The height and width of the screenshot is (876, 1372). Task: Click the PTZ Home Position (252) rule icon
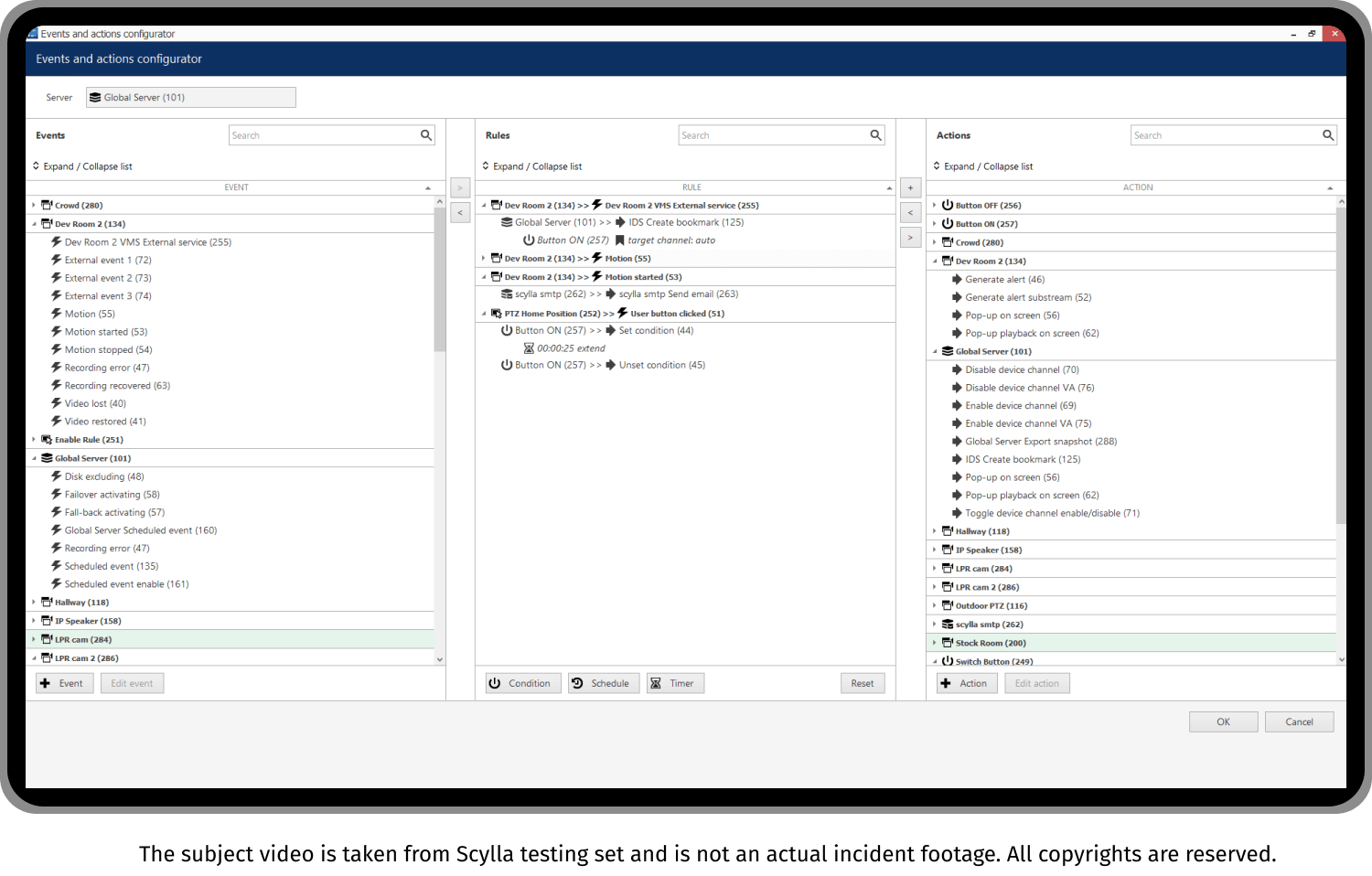tap(497, 314)
